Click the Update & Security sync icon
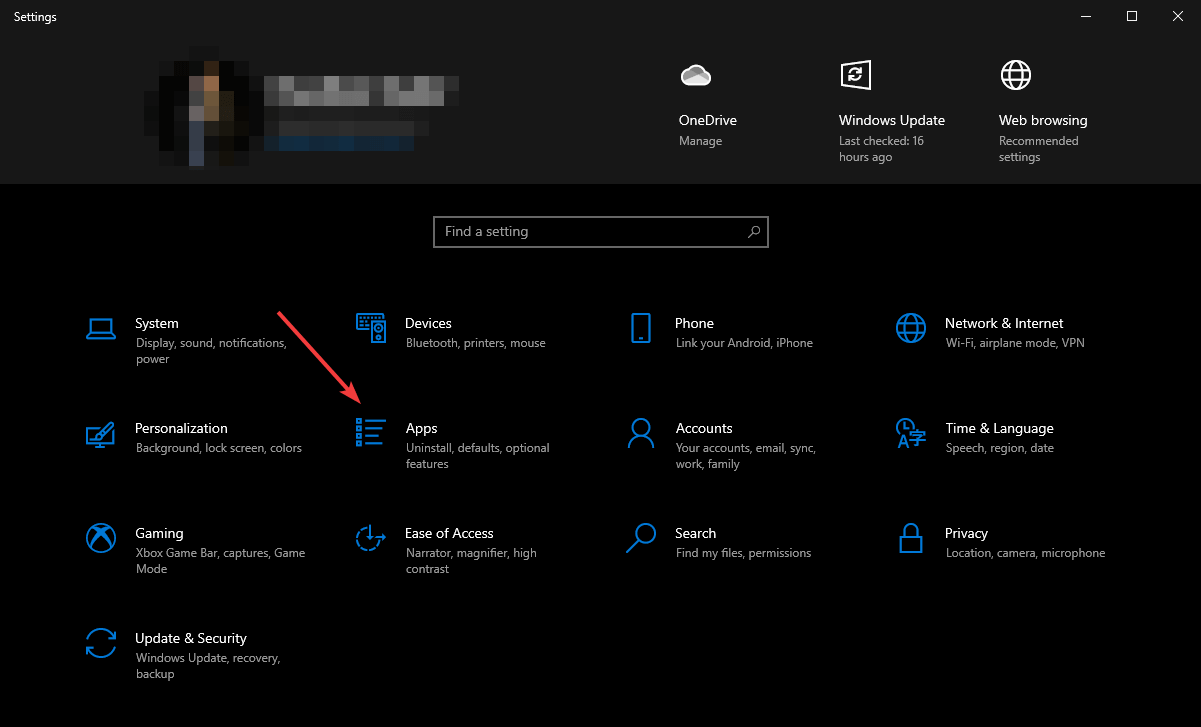This screenshot has width=1201, height=727. click(x=100, y=643)
